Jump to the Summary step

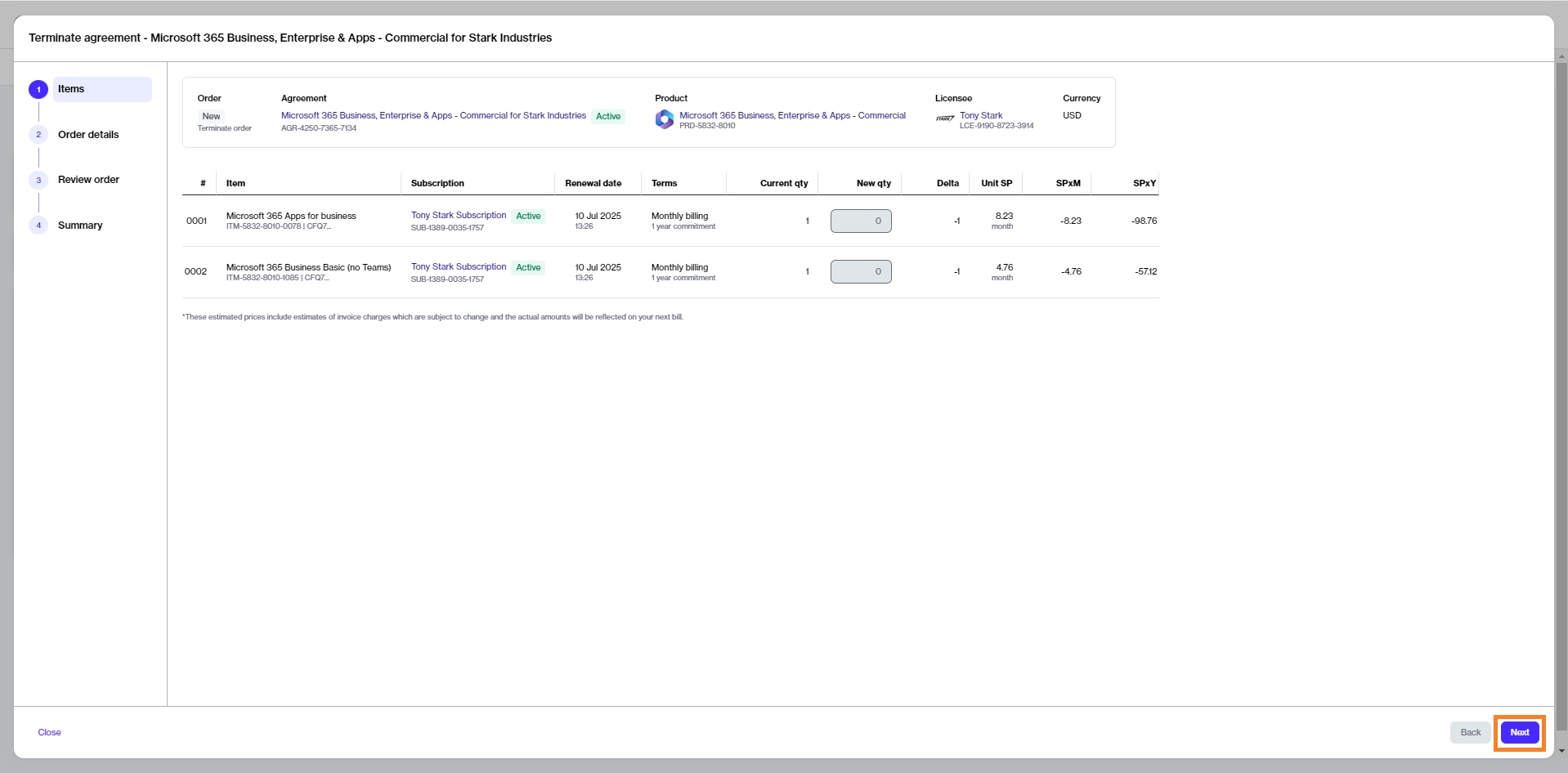tap(80, 226)
